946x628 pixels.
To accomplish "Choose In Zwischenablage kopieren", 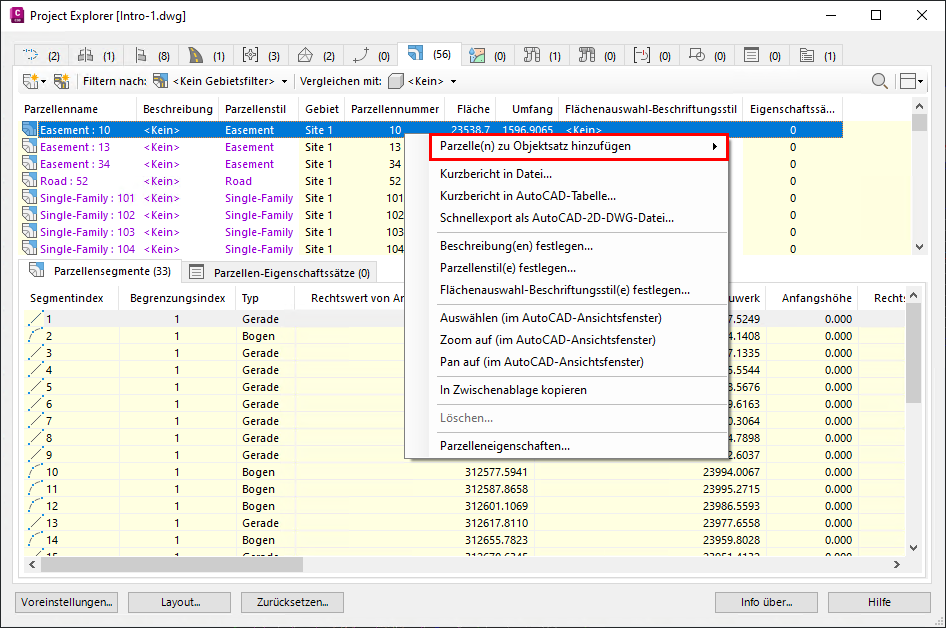I will [513, 390].
